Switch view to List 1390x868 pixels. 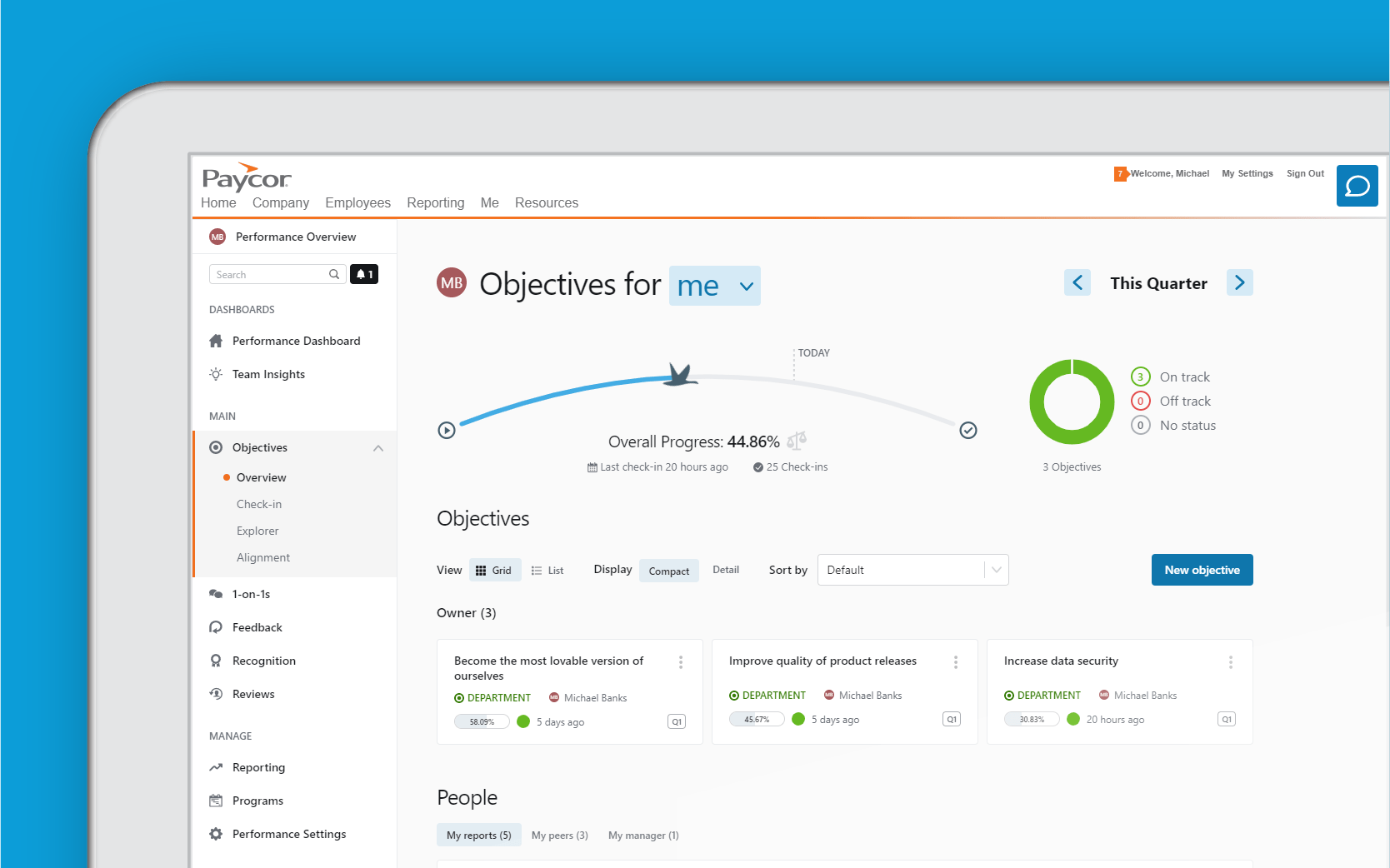coord(547,570)
